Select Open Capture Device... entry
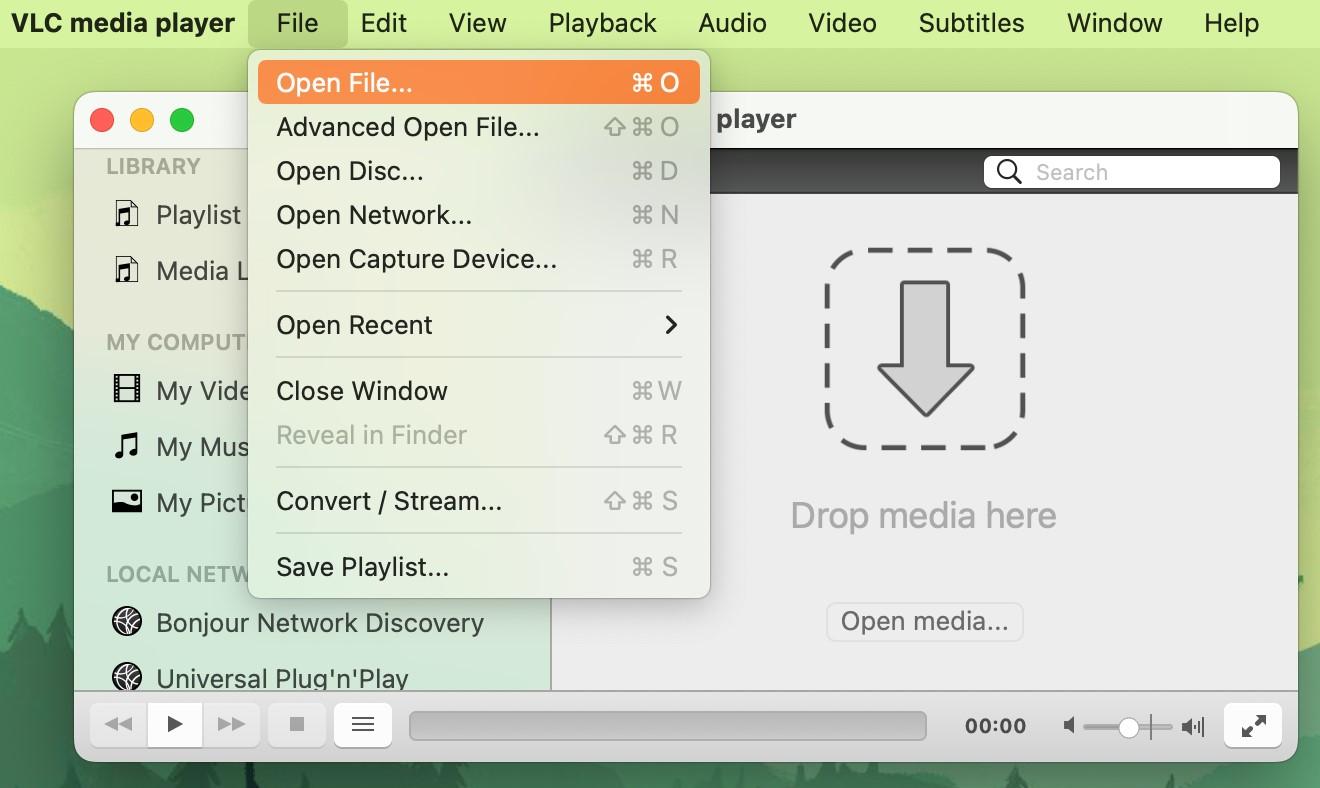This screenshot has height=788, width=1320. coord(478,259)
